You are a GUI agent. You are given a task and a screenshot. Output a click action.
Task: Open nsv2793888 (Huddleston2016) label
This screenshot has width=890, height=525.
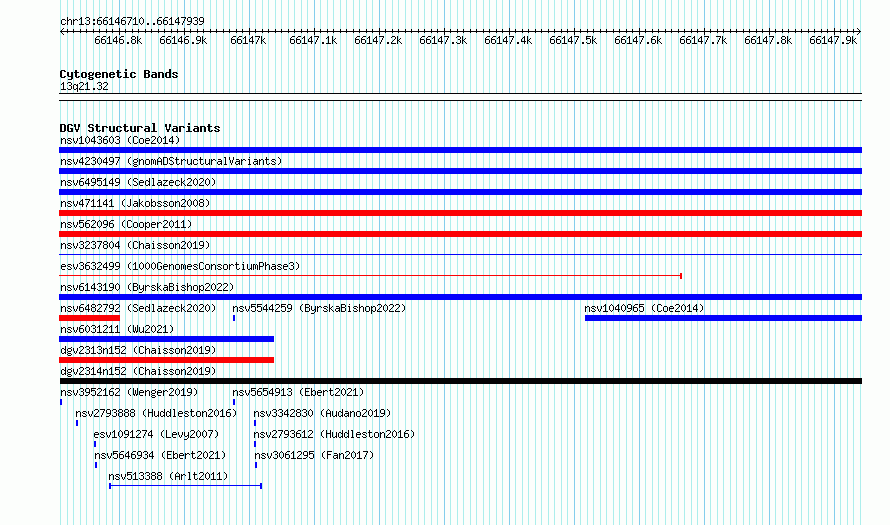pyautogui.click(x=156, y=413)
